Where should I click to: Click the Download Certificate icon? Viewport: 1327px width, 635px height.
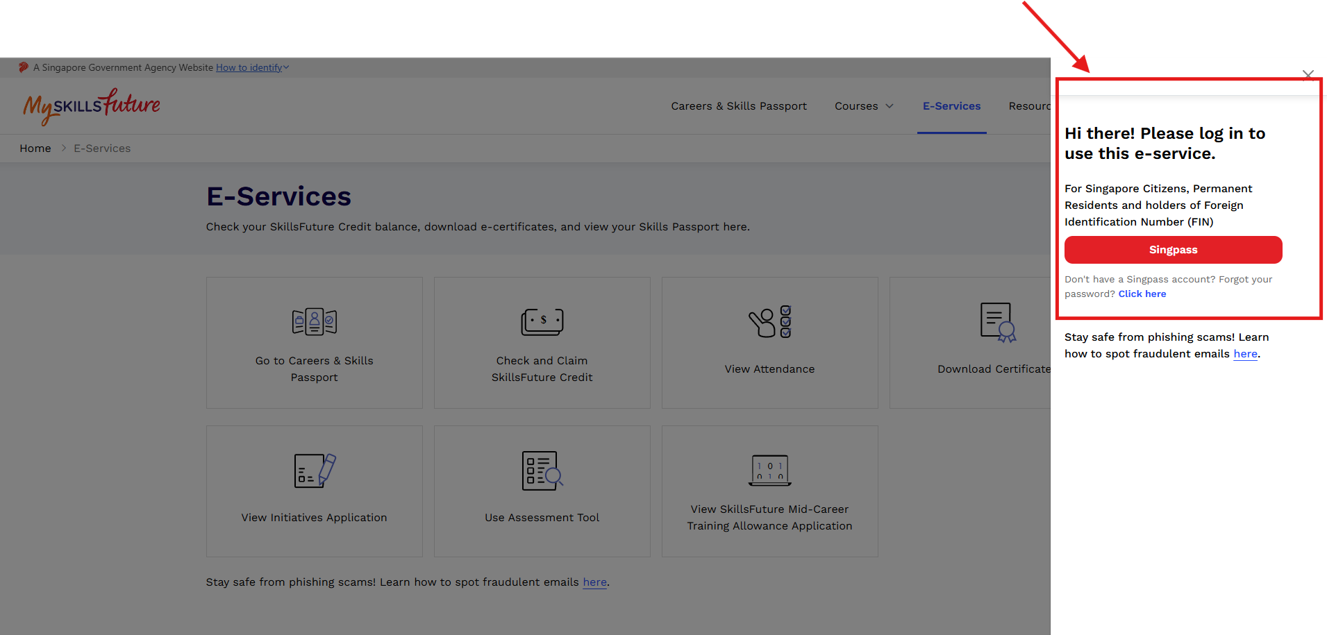[997, 322]
